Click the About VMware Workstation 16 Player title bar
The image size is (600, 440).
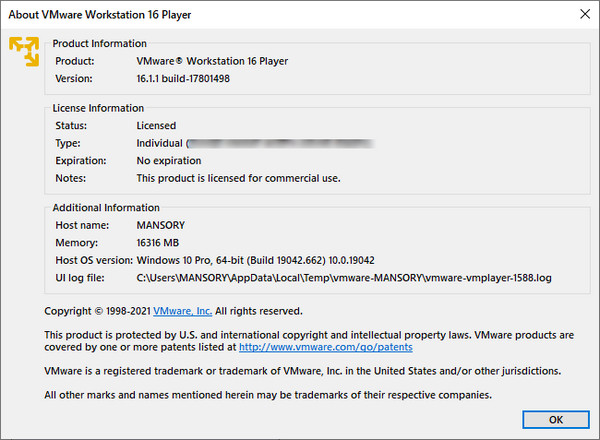tap(200, 13)
